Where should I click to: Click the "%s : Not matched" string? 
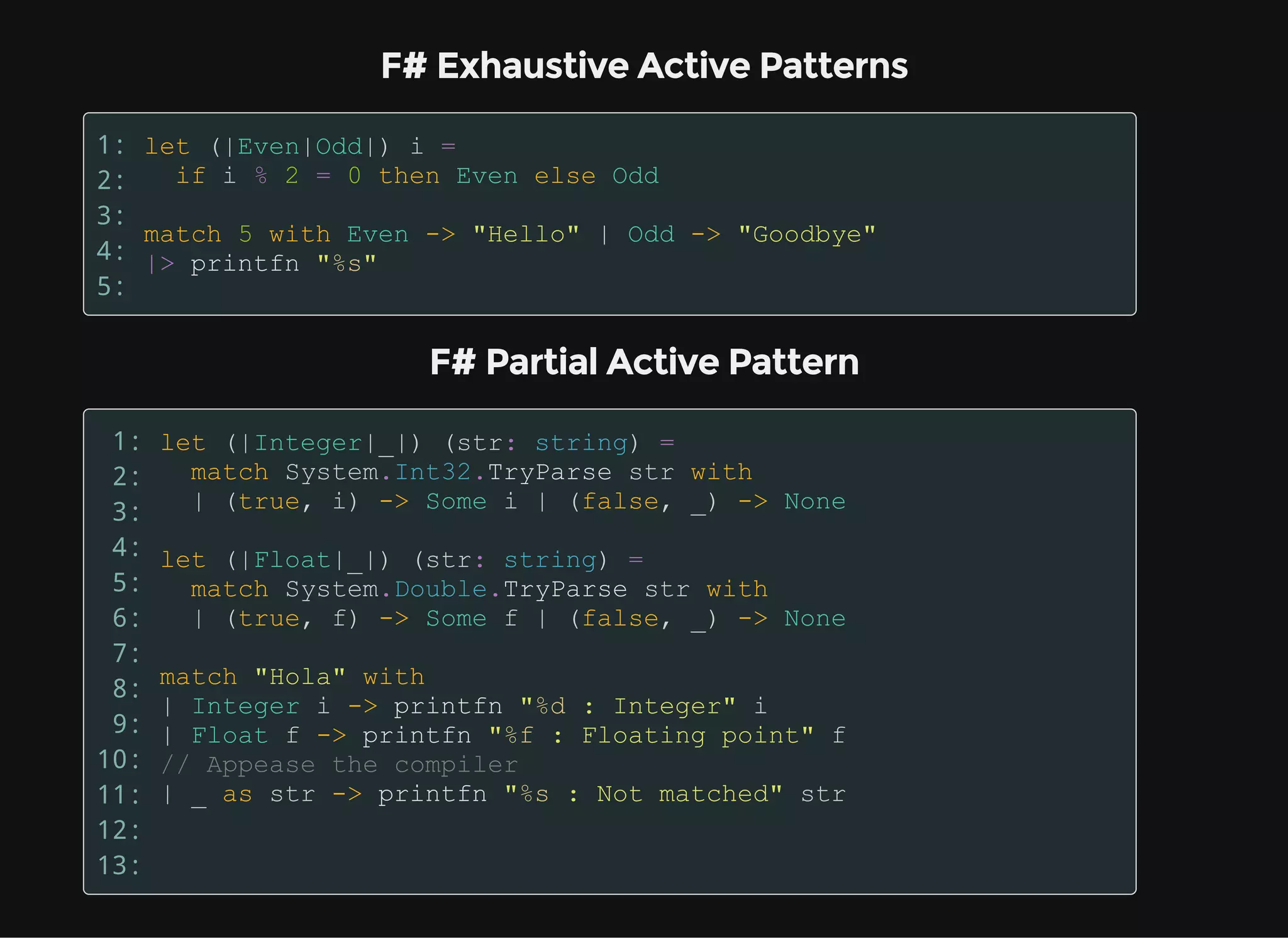pos(643,794)
